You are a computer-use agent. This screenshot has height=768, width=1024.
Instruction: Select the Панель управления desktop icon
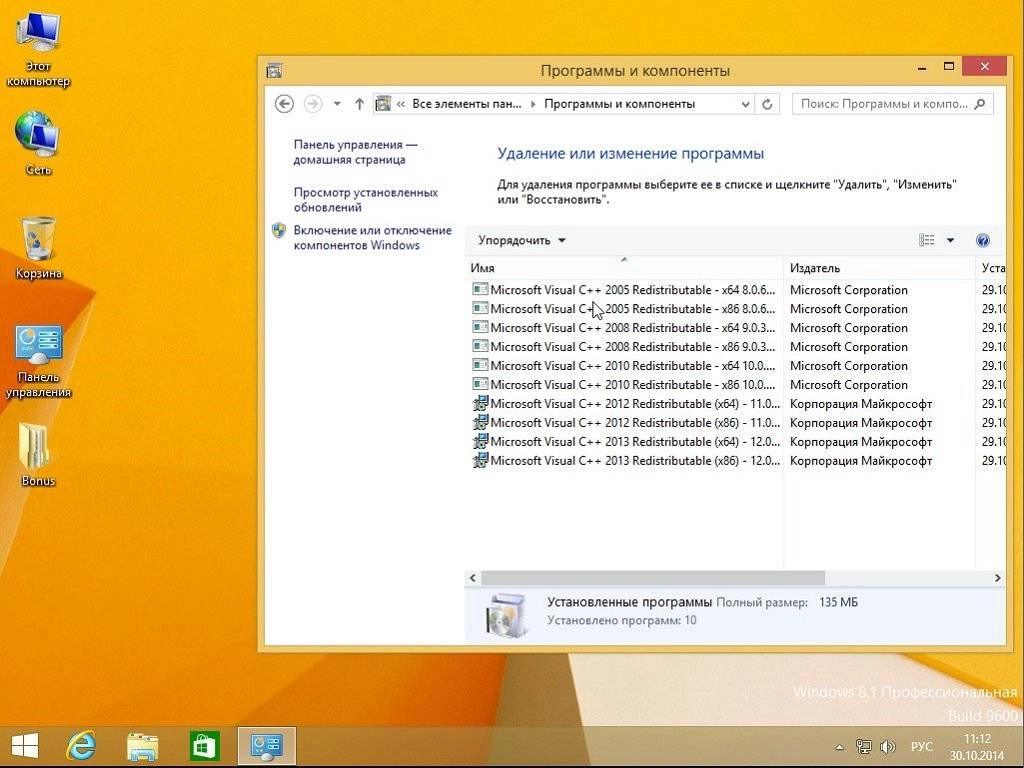point(38,361)
